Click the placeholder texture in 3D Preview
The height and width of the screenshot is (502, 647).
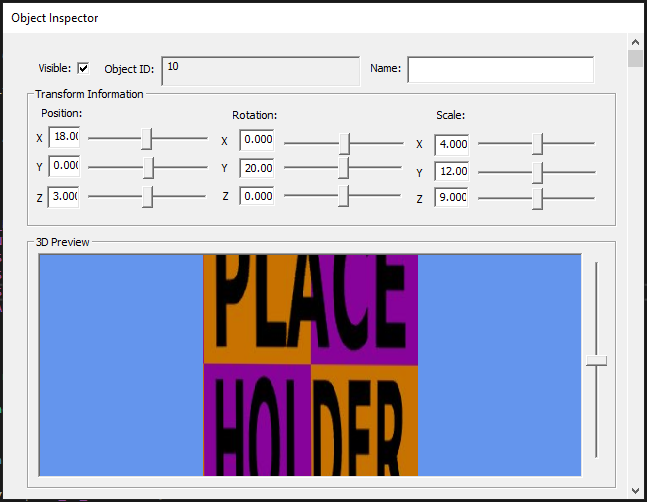coord(310,365)
